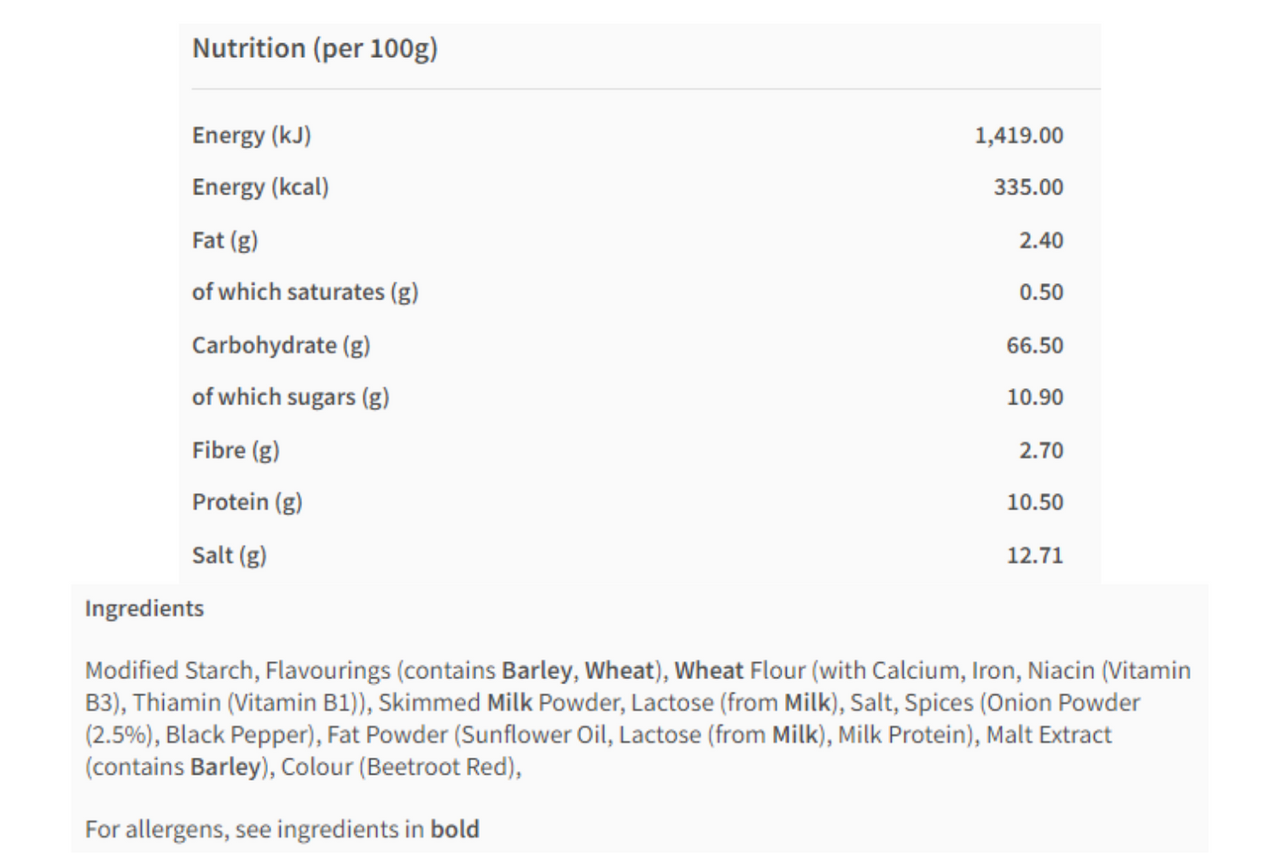Select the Energy (kJ) row label
This screenshot has width=1280, height=853.
coord(251,135)
